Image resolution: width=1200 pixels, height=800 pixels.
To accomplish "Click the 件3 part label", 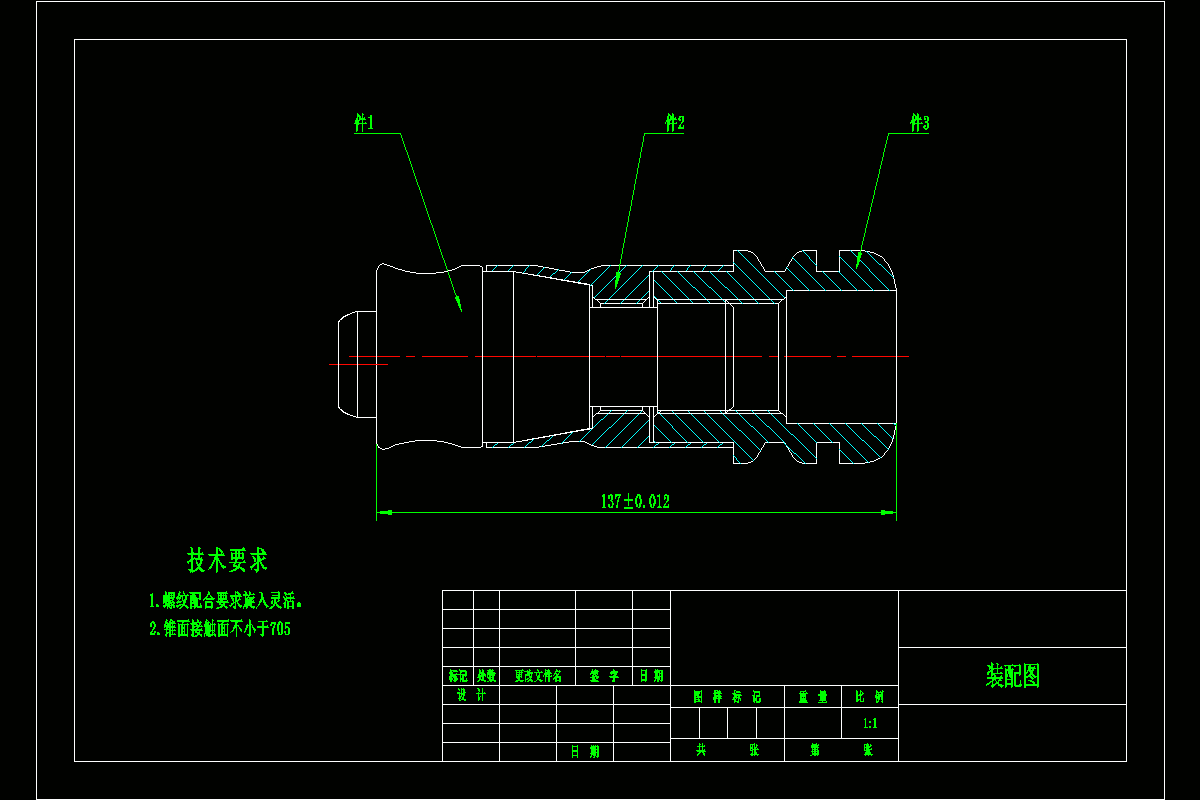I will 919,123.
